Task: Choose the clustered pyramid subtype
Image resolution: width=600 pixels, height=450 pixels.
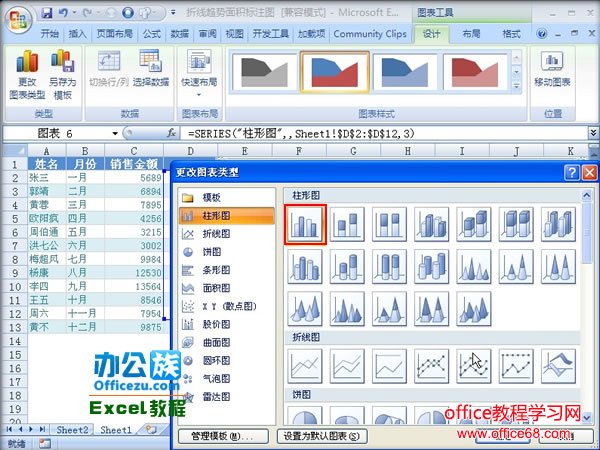Action: [x=347, y=308]
